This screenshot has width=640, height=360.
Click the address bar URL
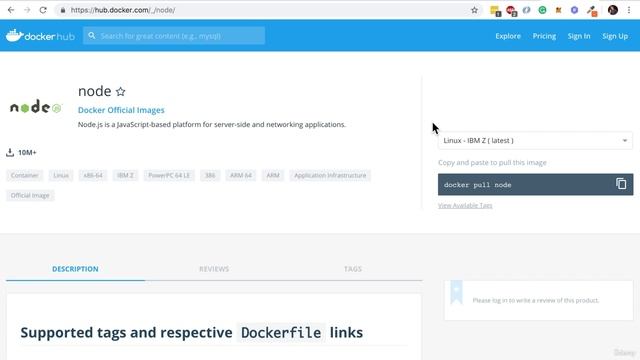[123, 10]
